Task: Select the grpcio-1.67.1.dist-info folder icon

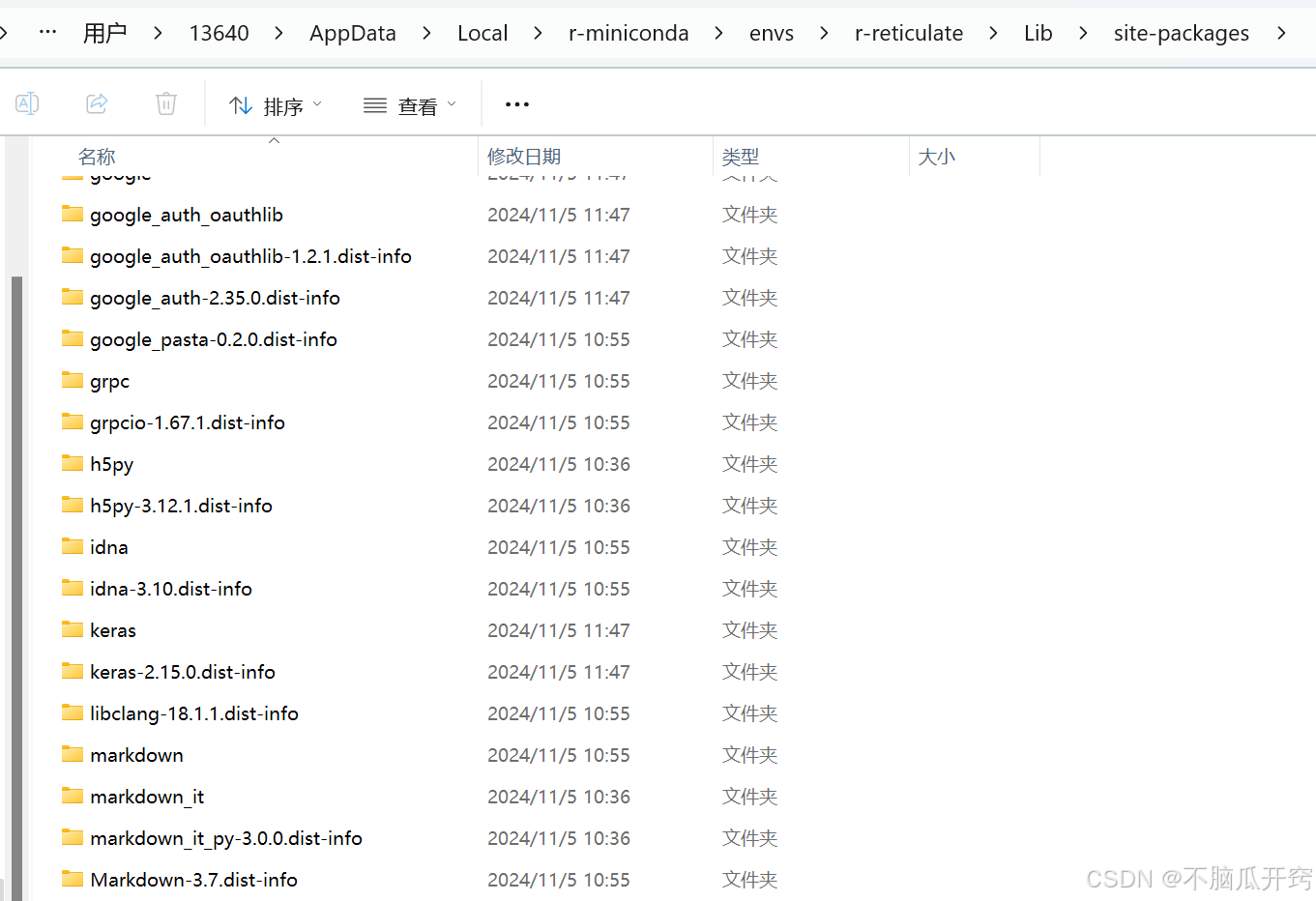Action: coord(73,421)
